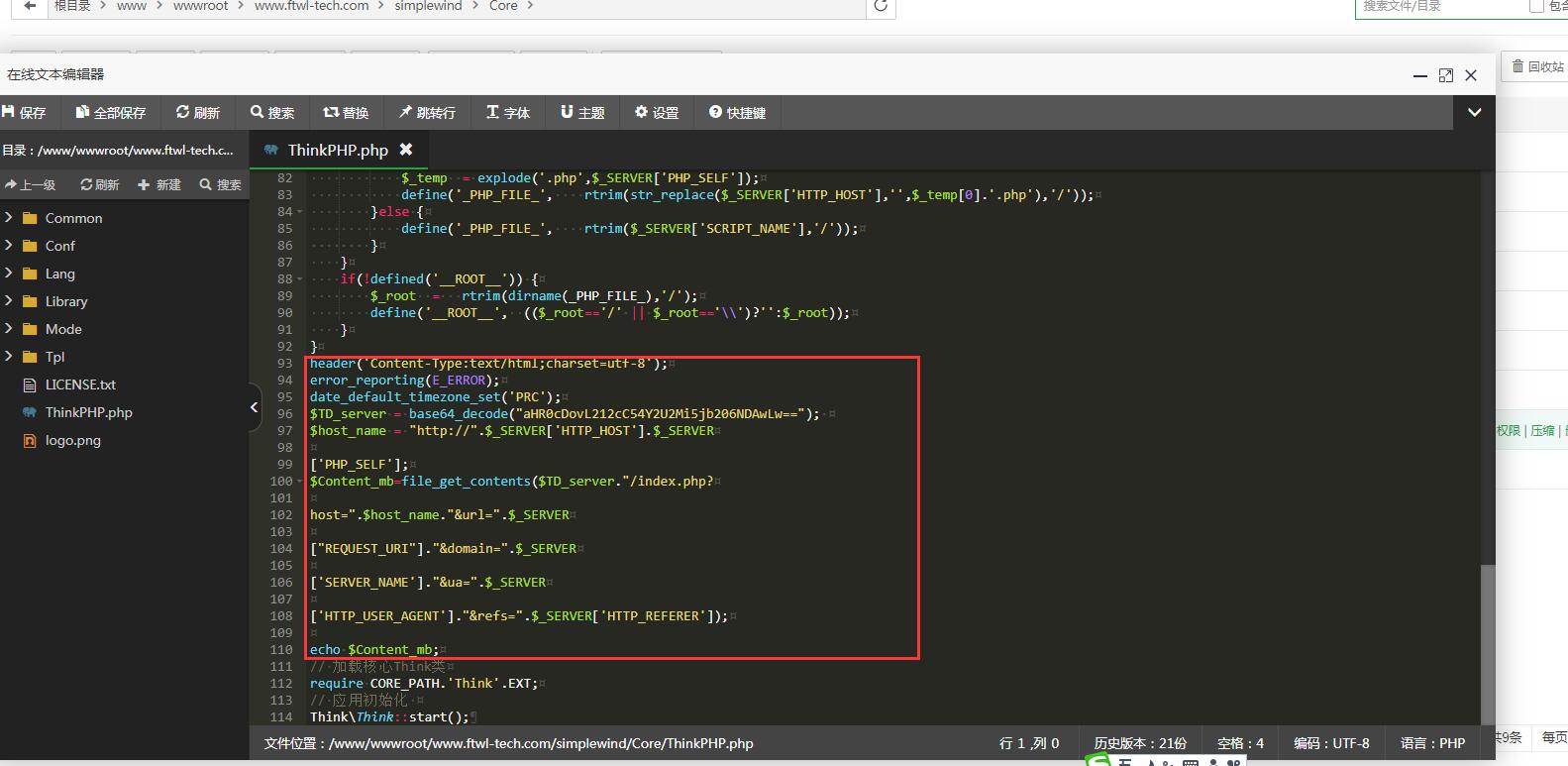Click the refresh icon beside breadcrumb path
The image size is (1568, 766).
[x=881, y=7]
